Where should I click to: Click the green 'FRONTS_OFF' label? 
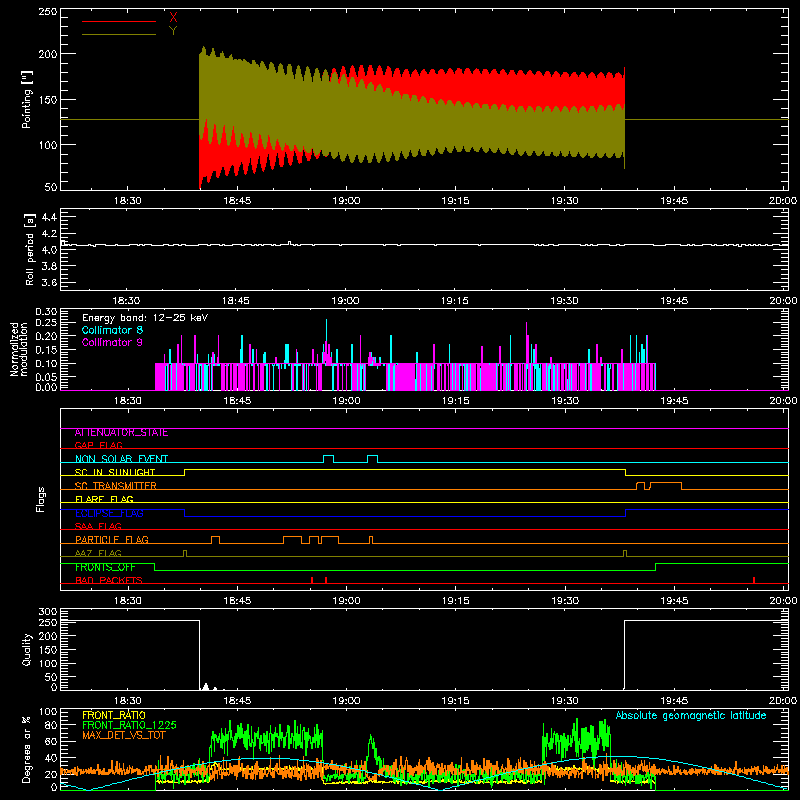pos(105,567)
